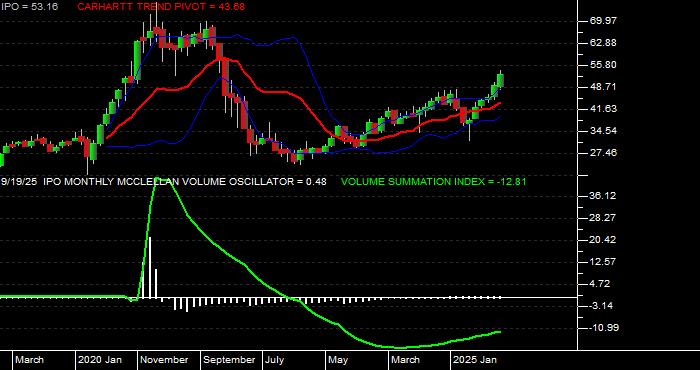Click price axis value 48.71
This screenshot has width=700, height=370.
[603, 87]
